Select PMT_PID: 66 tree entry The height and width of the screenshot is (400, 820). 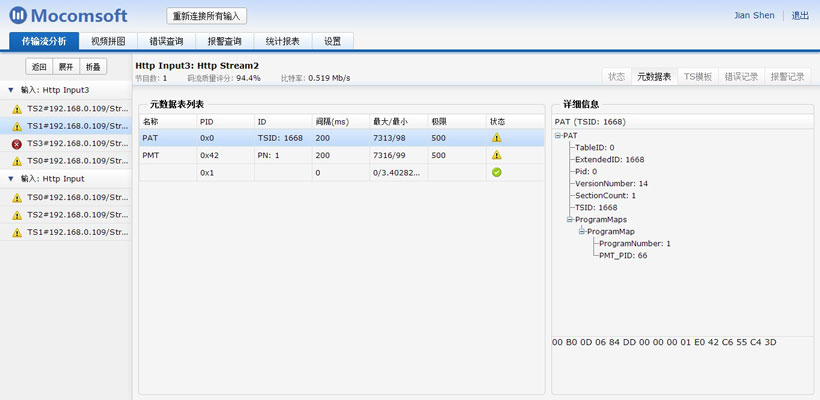(623, 256)
